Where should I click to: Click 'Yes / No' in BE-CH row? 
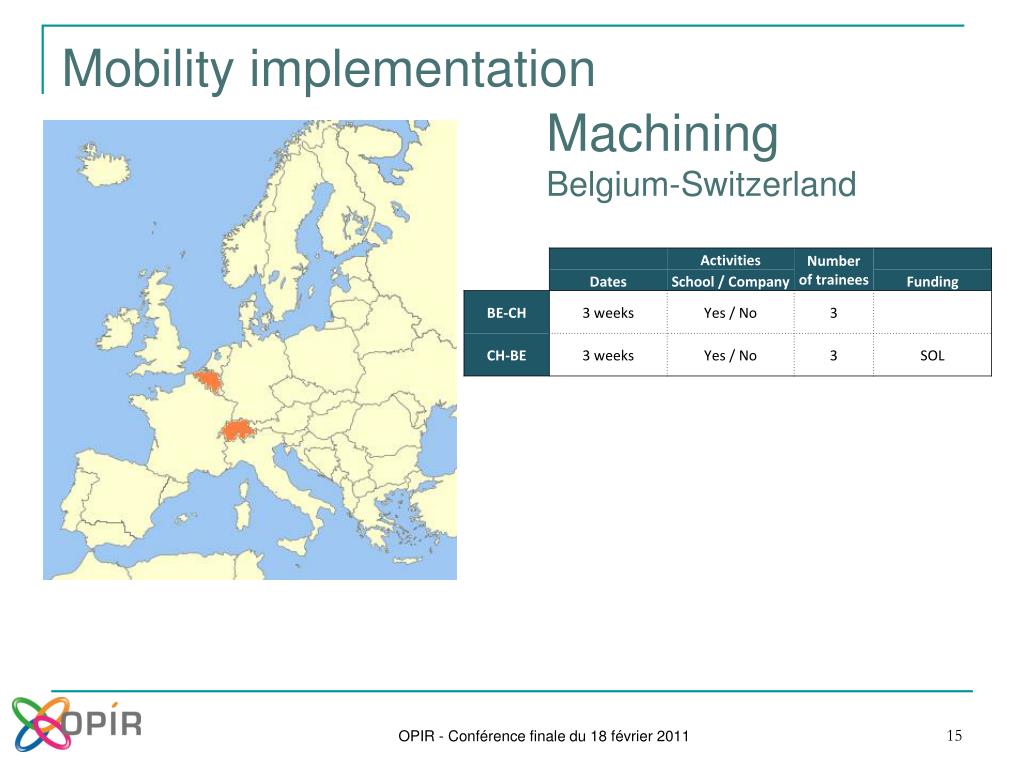click(x=730, y=313)
